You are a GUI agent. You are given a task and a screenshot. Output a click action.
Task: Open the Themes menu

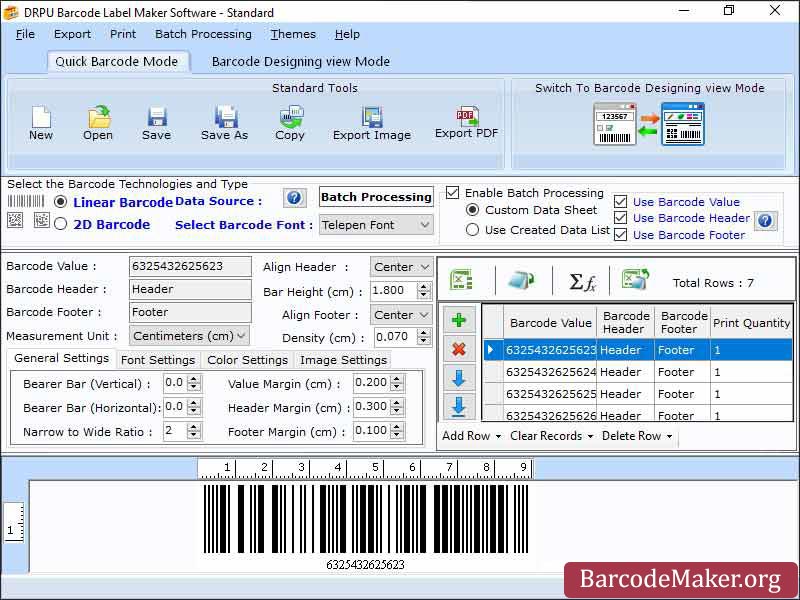coord(292,34)
